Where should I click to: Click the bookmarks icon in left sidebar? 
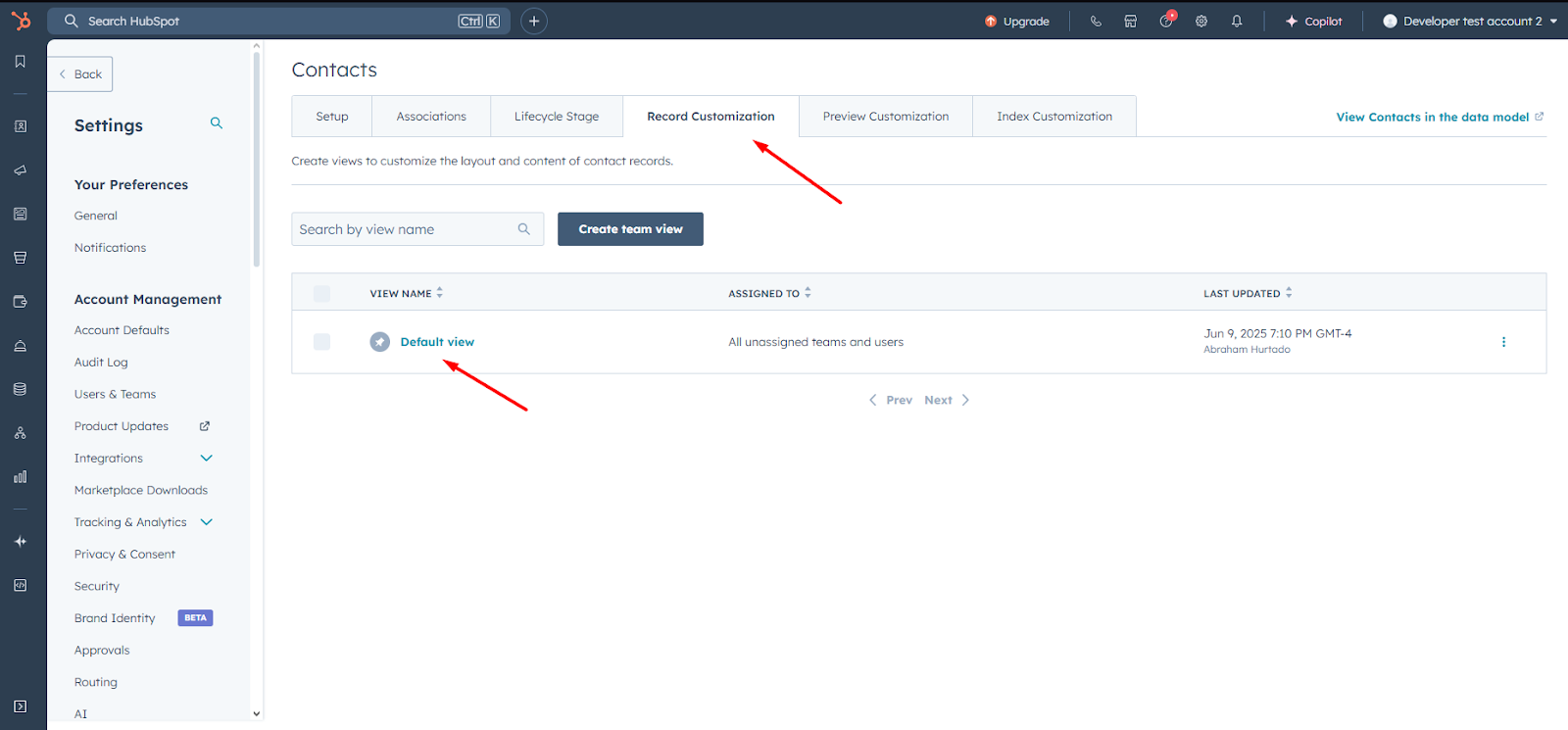pyautogui.click(x=21, y=62)
